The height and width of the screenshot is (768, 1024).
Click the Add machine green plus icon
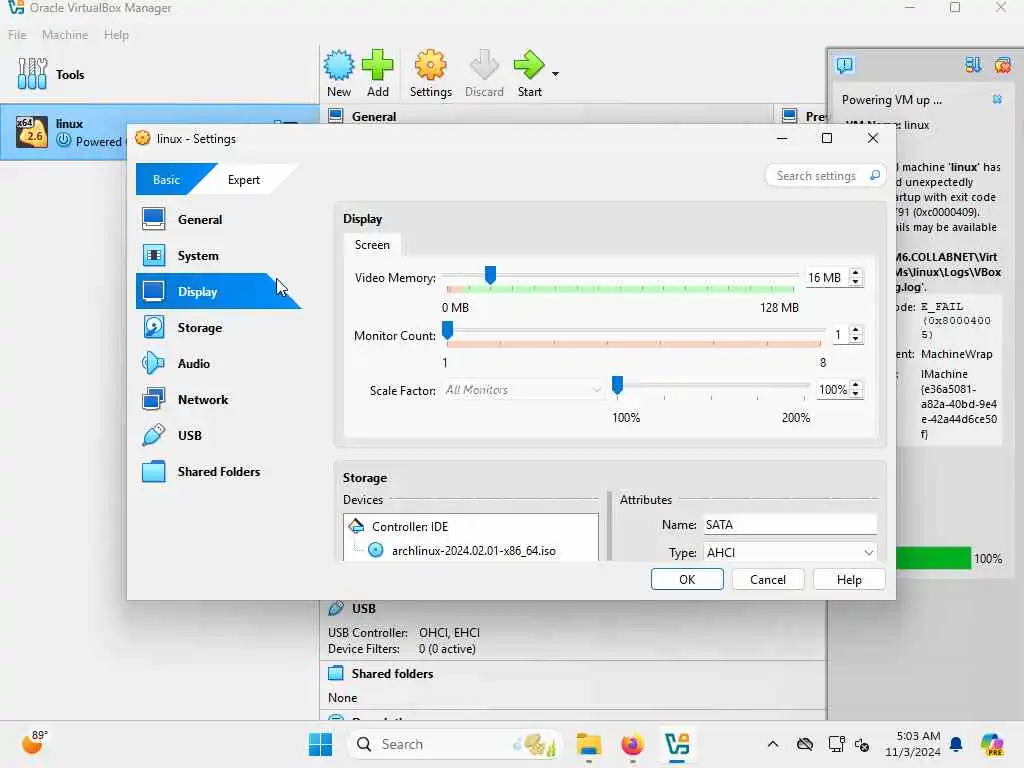tap(377, 74)
